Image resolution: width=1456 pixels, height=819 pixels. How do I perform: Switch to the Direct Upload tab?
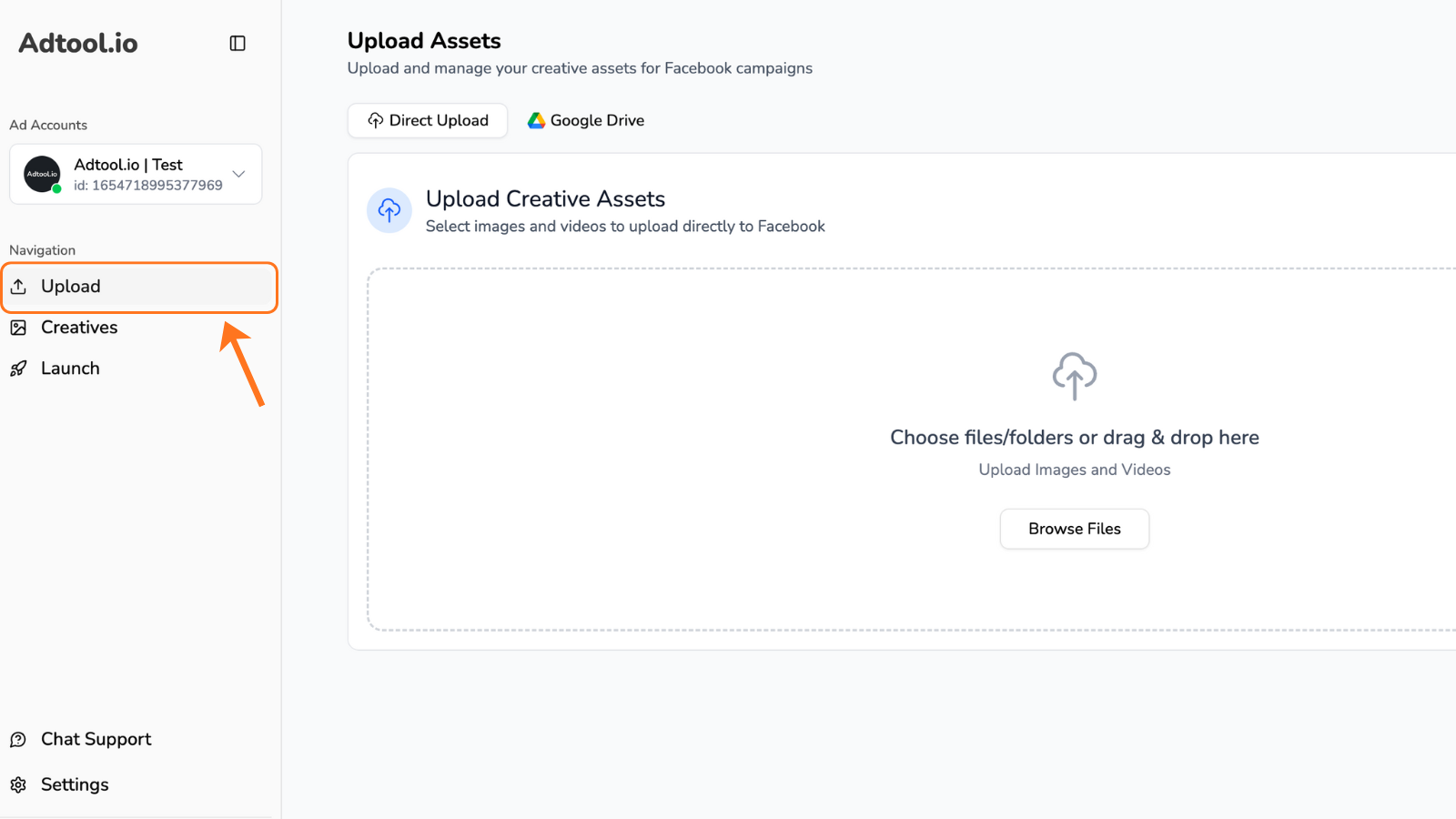[x=427, y=119]
